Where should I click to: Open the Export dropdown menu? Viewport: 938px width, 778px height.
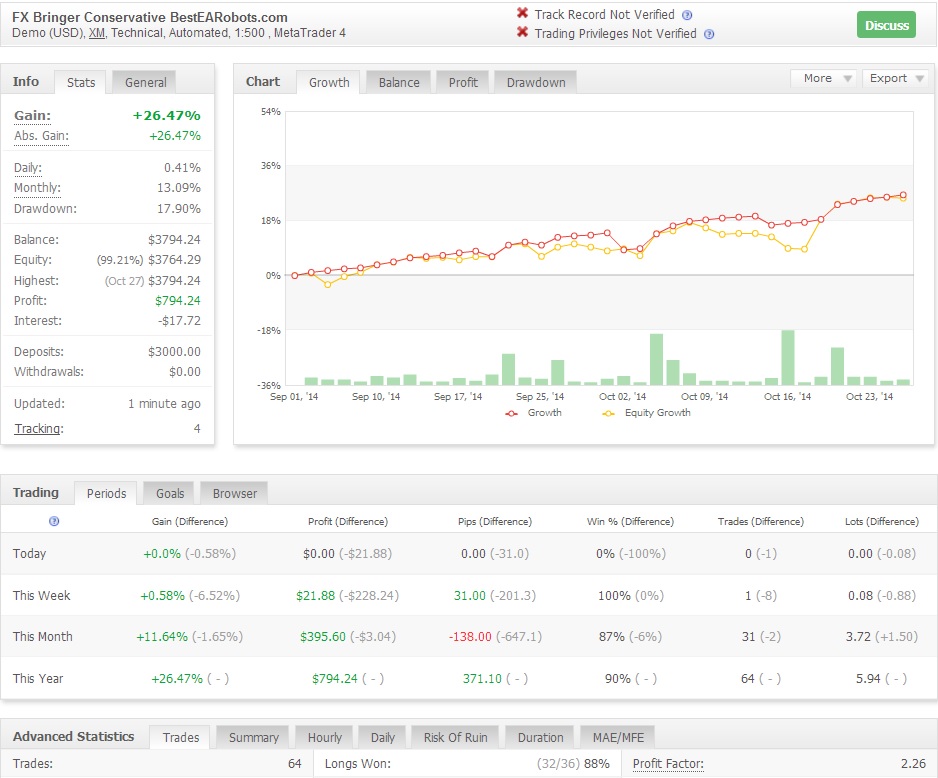click(x=895, y=78)
